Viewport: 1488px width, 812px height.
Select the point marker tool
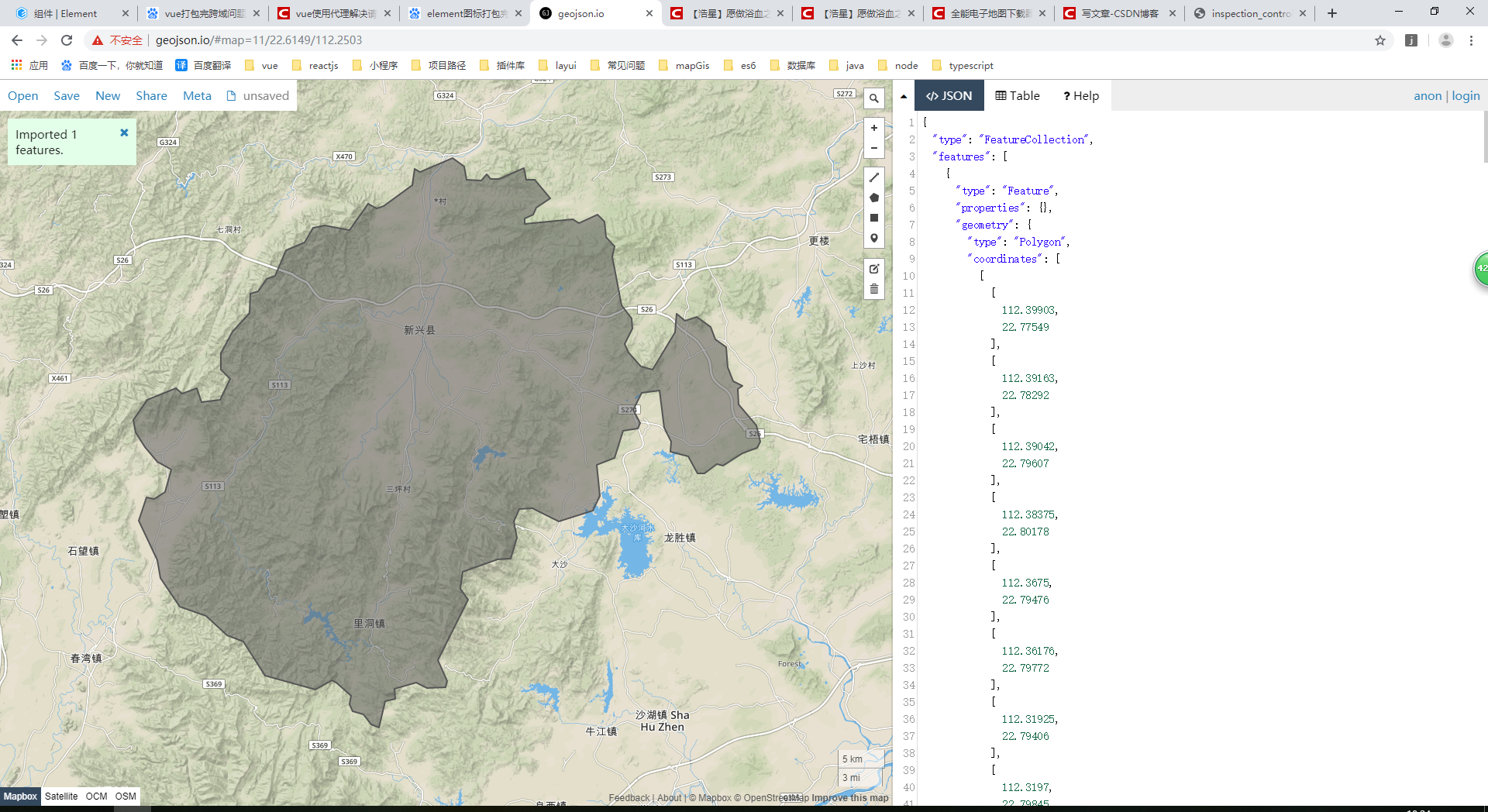pyautogui.click(x=873, y=238)
